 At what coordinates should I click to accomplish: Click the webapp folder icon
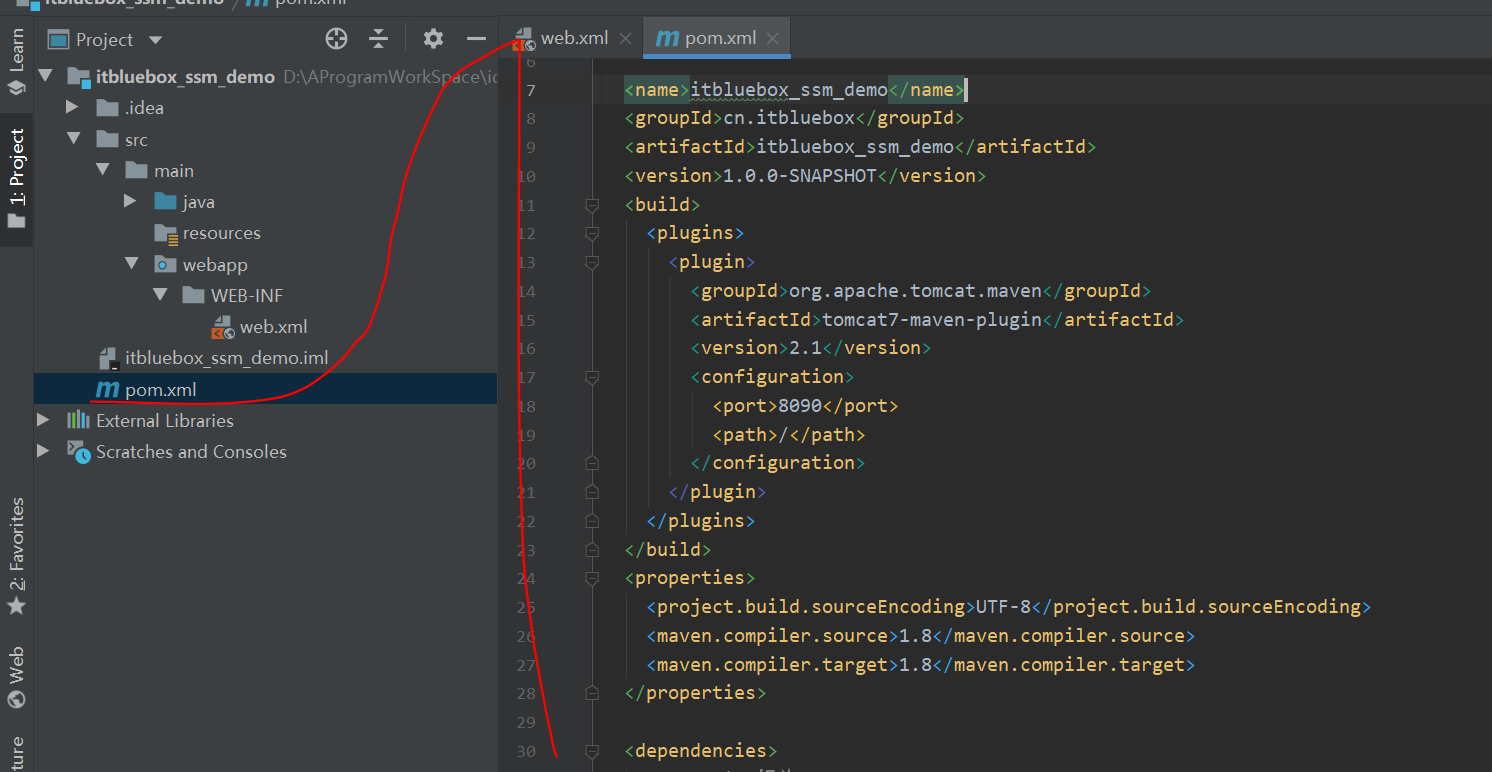coord(166,265)
